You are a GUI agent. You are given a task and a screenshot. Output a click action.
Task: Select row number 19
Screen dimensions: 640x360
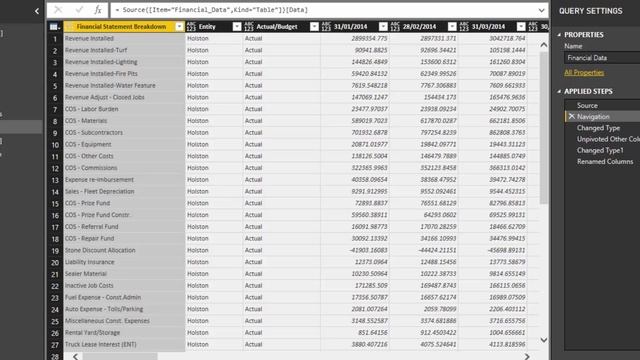pos(55,251)
